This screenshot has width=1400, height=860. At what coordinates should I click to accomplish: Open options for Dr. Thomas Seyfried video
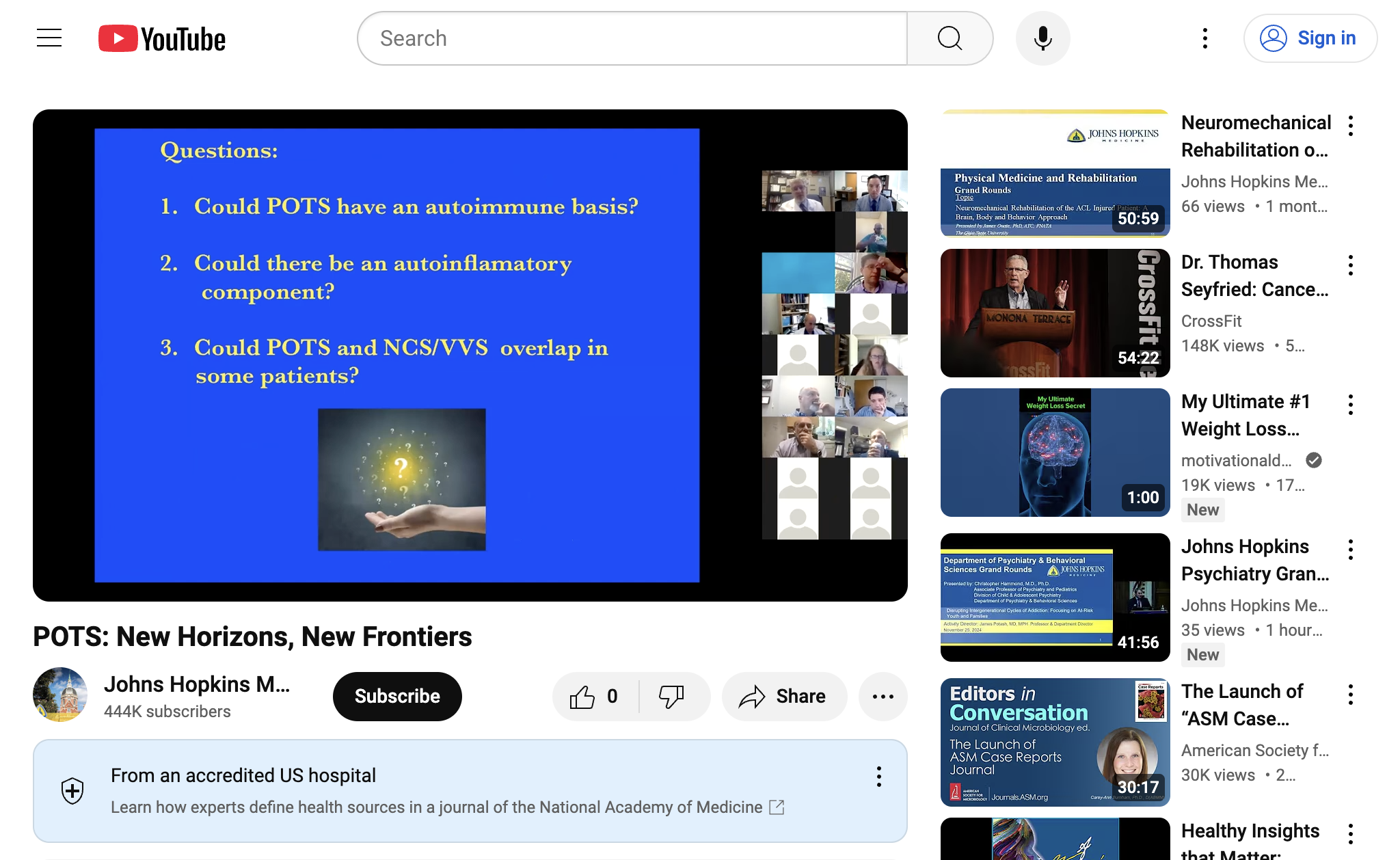pyautogui.click(x=1351, y=265)
